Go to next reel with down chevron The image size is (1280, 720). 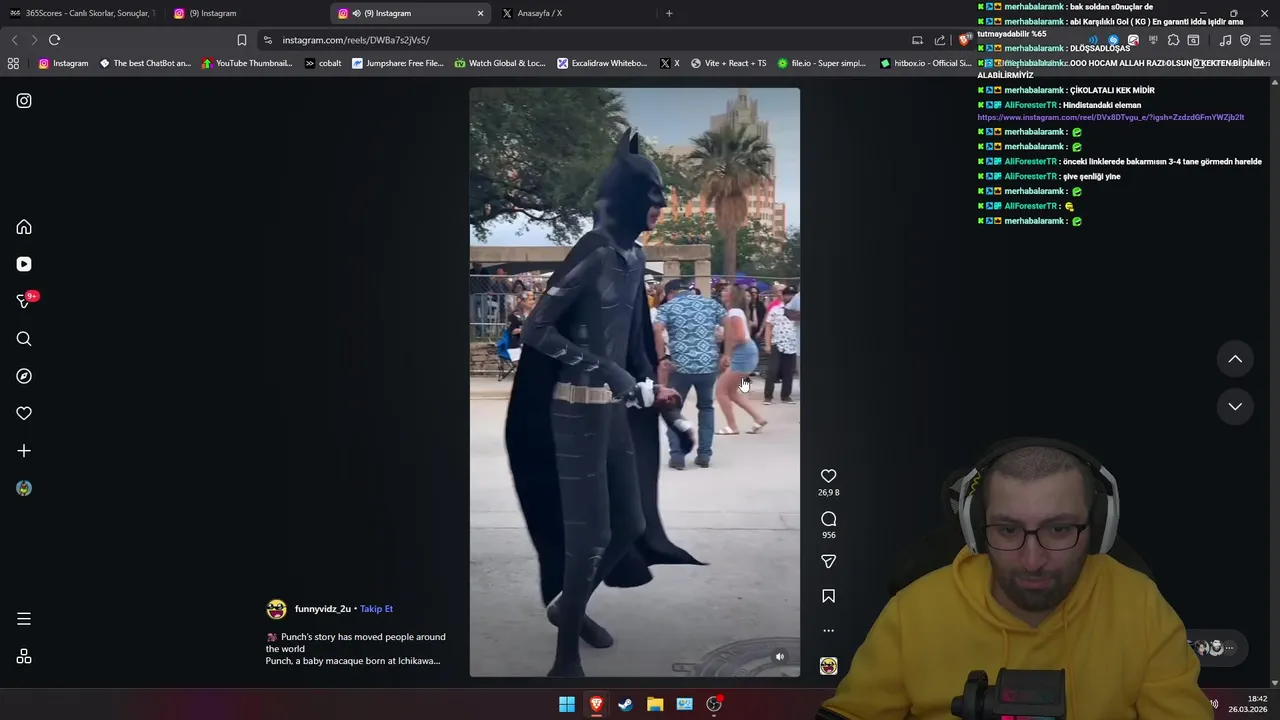point(1235,406)
